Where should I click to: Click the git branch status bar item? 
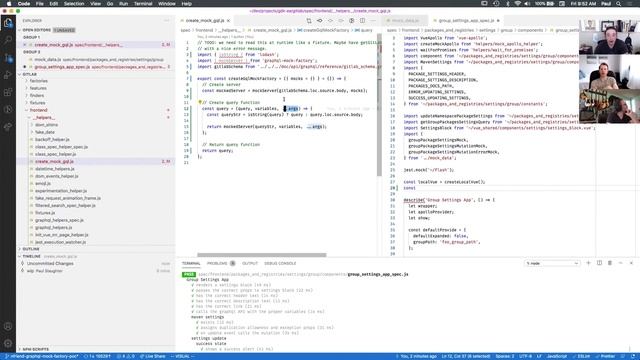click(42, 356)
